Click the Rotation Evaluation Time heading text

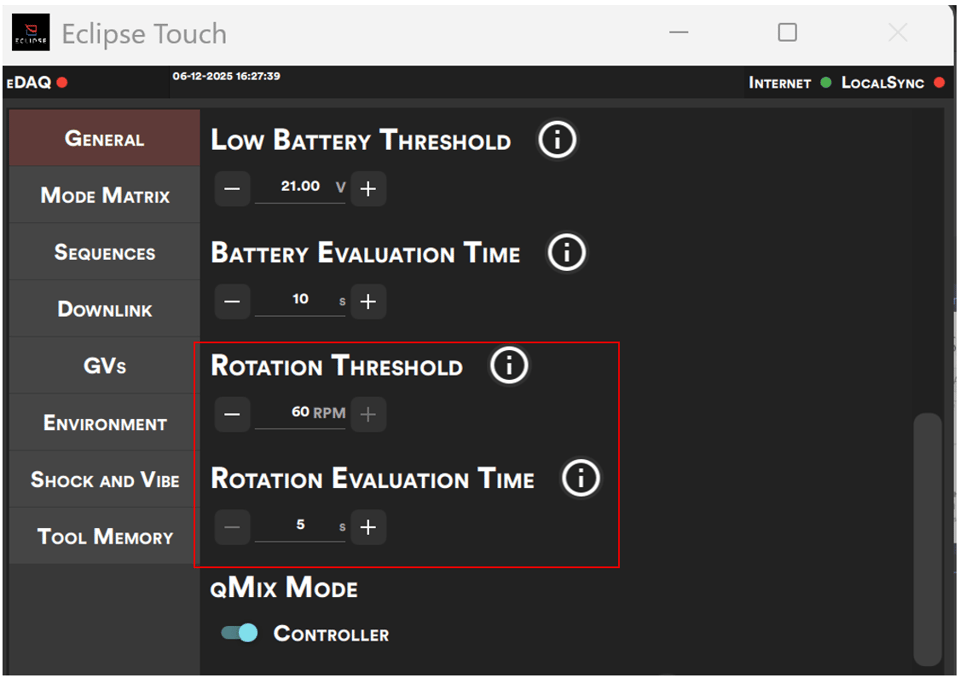[x=372, y=478]
